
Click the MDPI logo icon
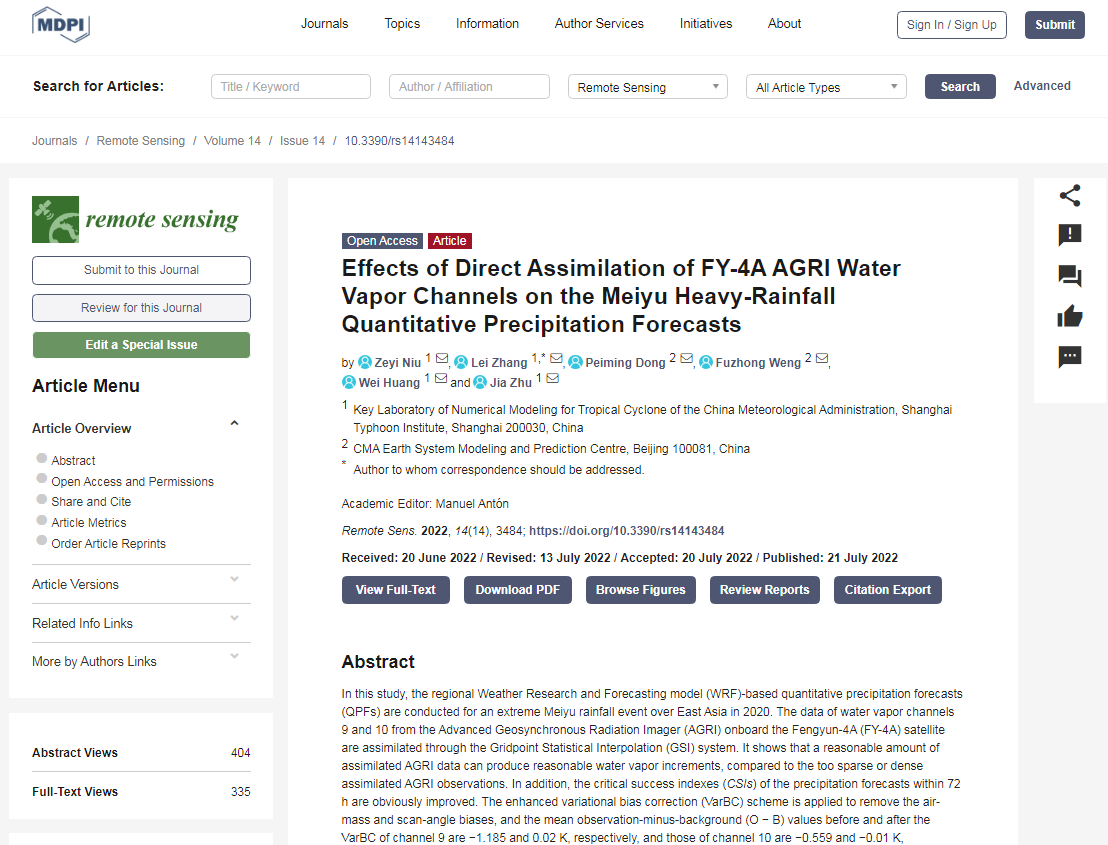pyautogui.click(x=61, y=25)
